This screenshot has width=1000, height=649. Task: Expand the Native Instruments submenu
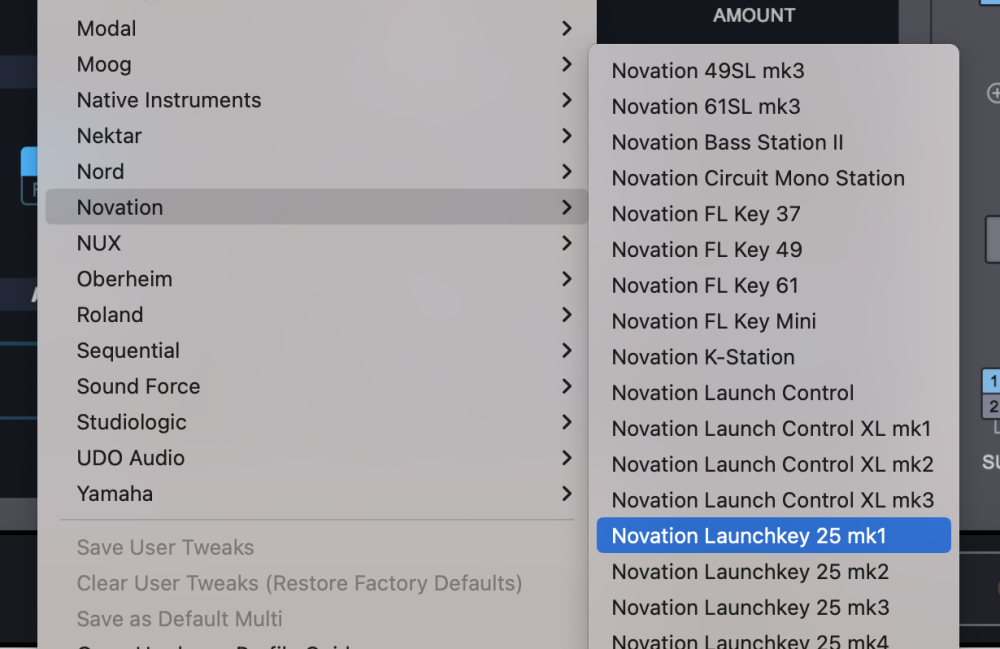tap(169, 101)
